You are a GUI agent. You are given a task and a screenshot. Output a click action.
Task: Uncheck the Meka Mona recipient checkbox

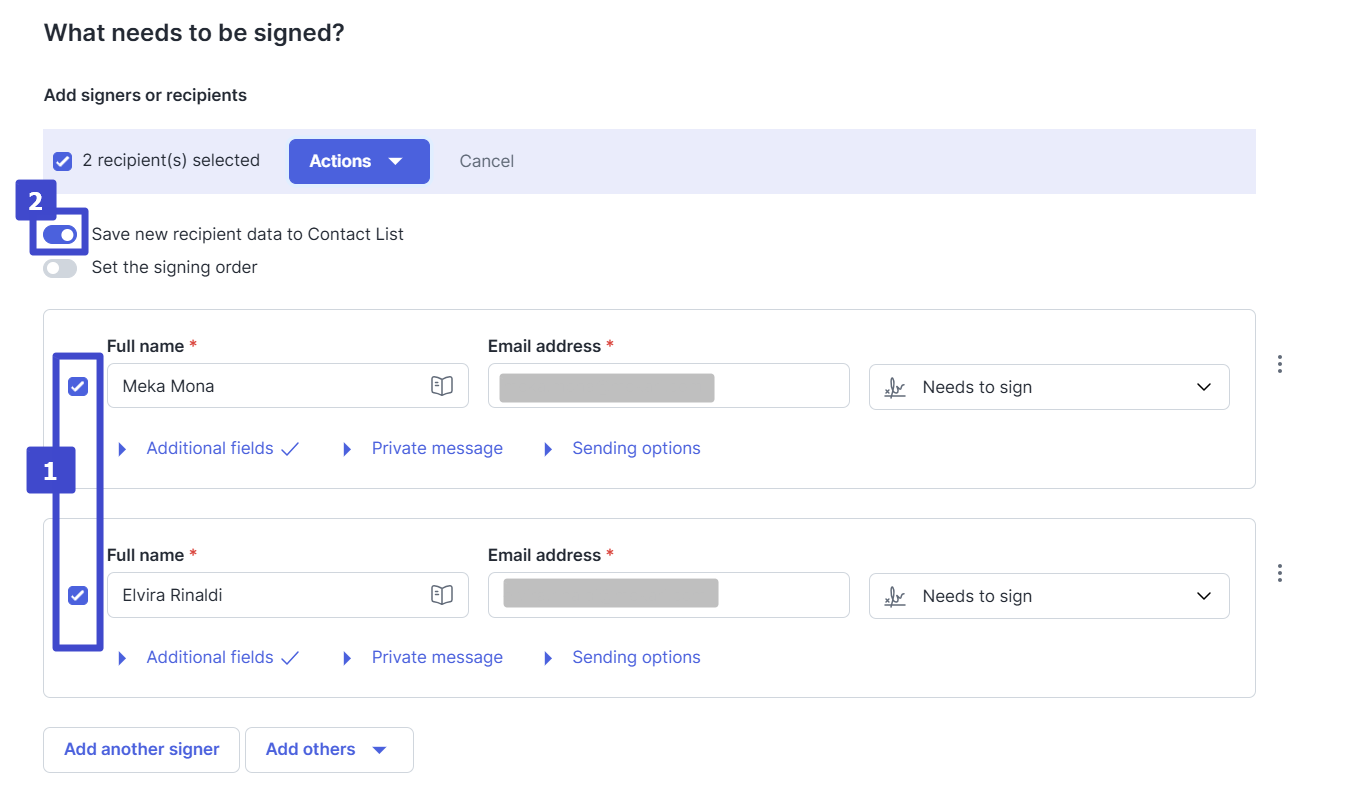point(78,386)
